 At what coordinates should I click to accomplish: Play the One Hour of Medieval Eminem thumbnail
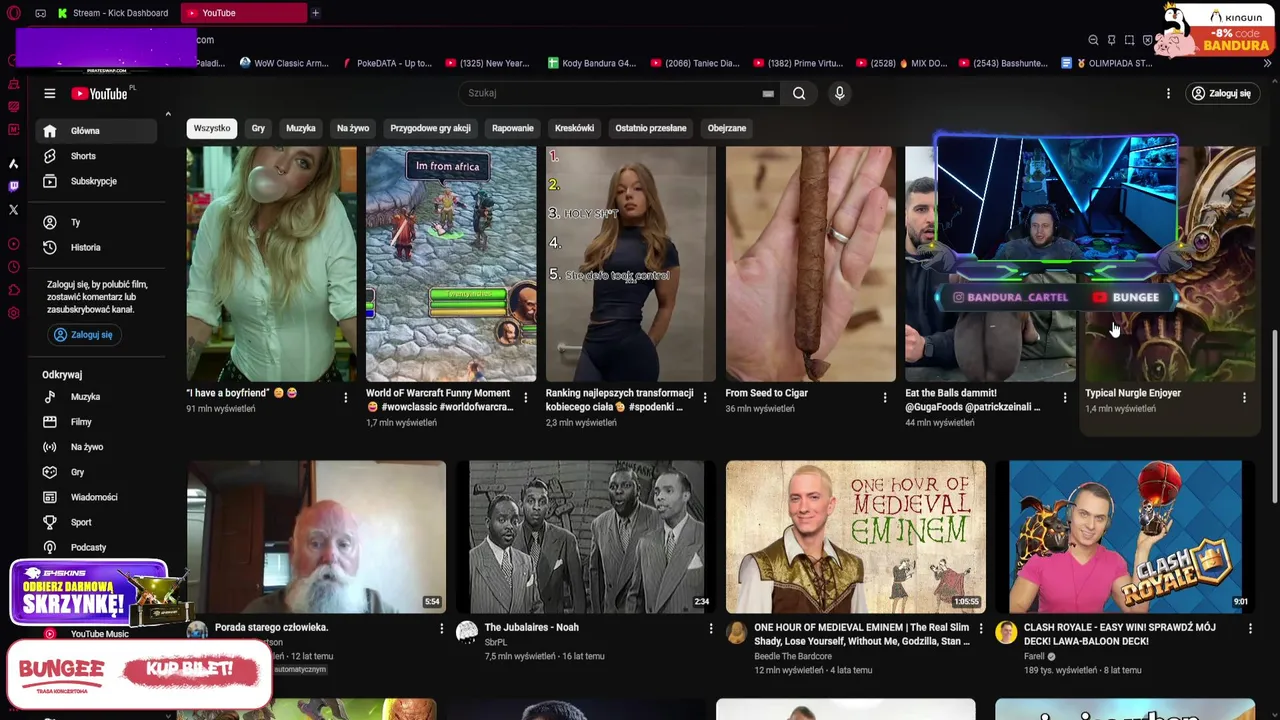(x=855, y=537)
